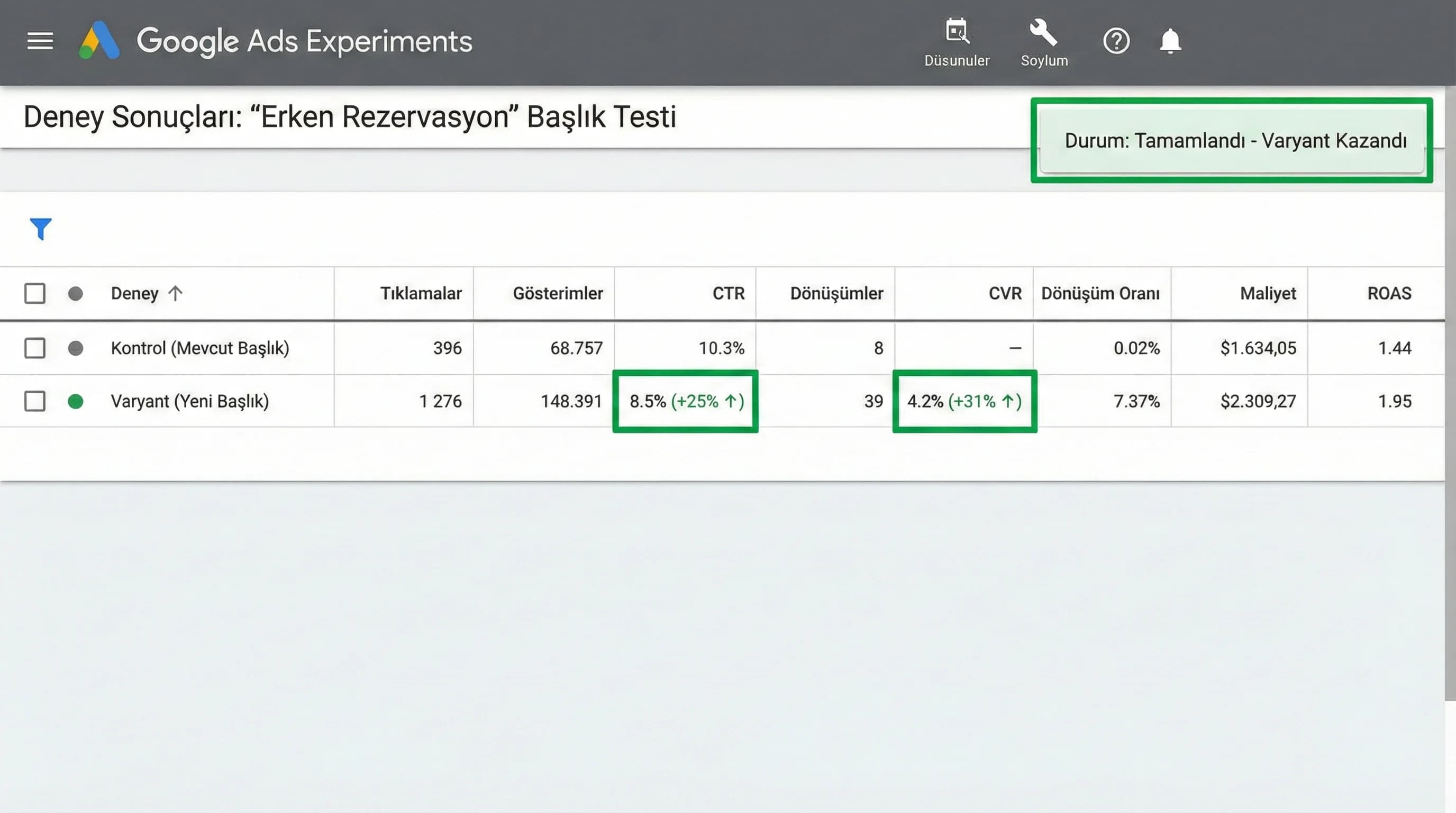Check the Varyant (Yeni Başlık) row checkbox
Viewport: 1456px width, 813px height.
pyautogui.click(x=34, y=401)
